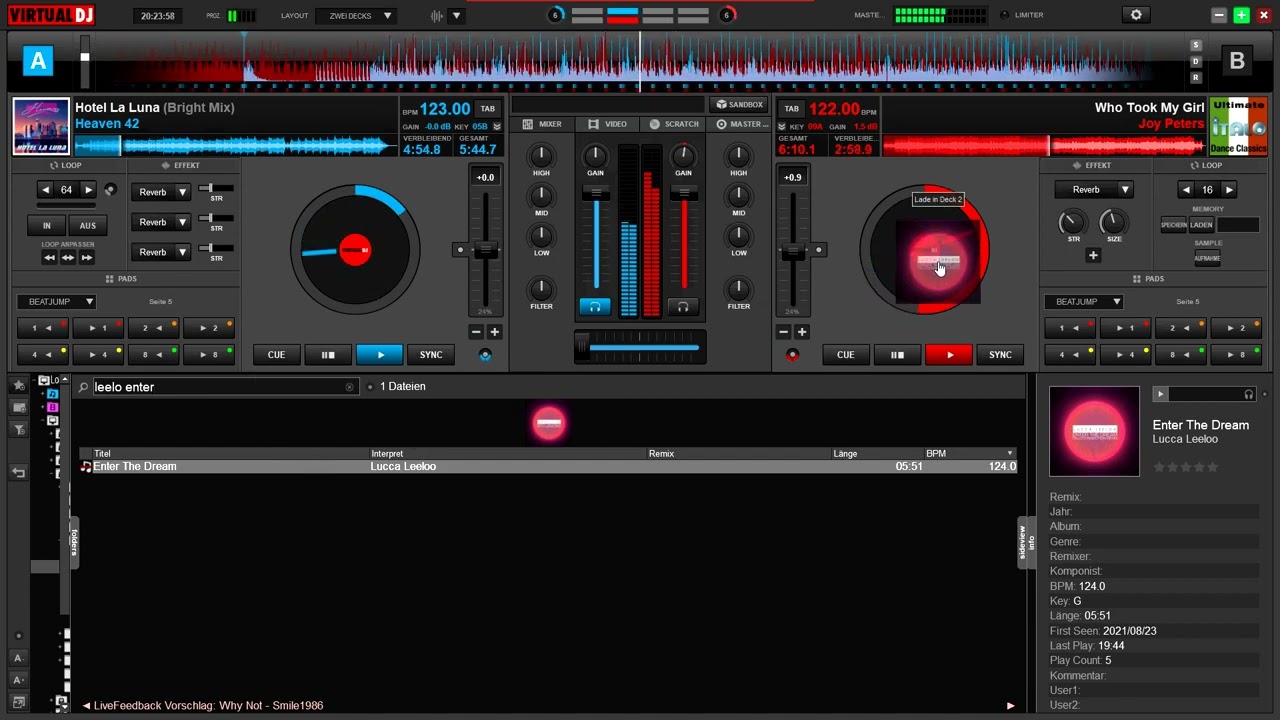This screenshot has width=1280, height=720.
Task: Double loop length on left deck
Action: click(x=88, y=190)
